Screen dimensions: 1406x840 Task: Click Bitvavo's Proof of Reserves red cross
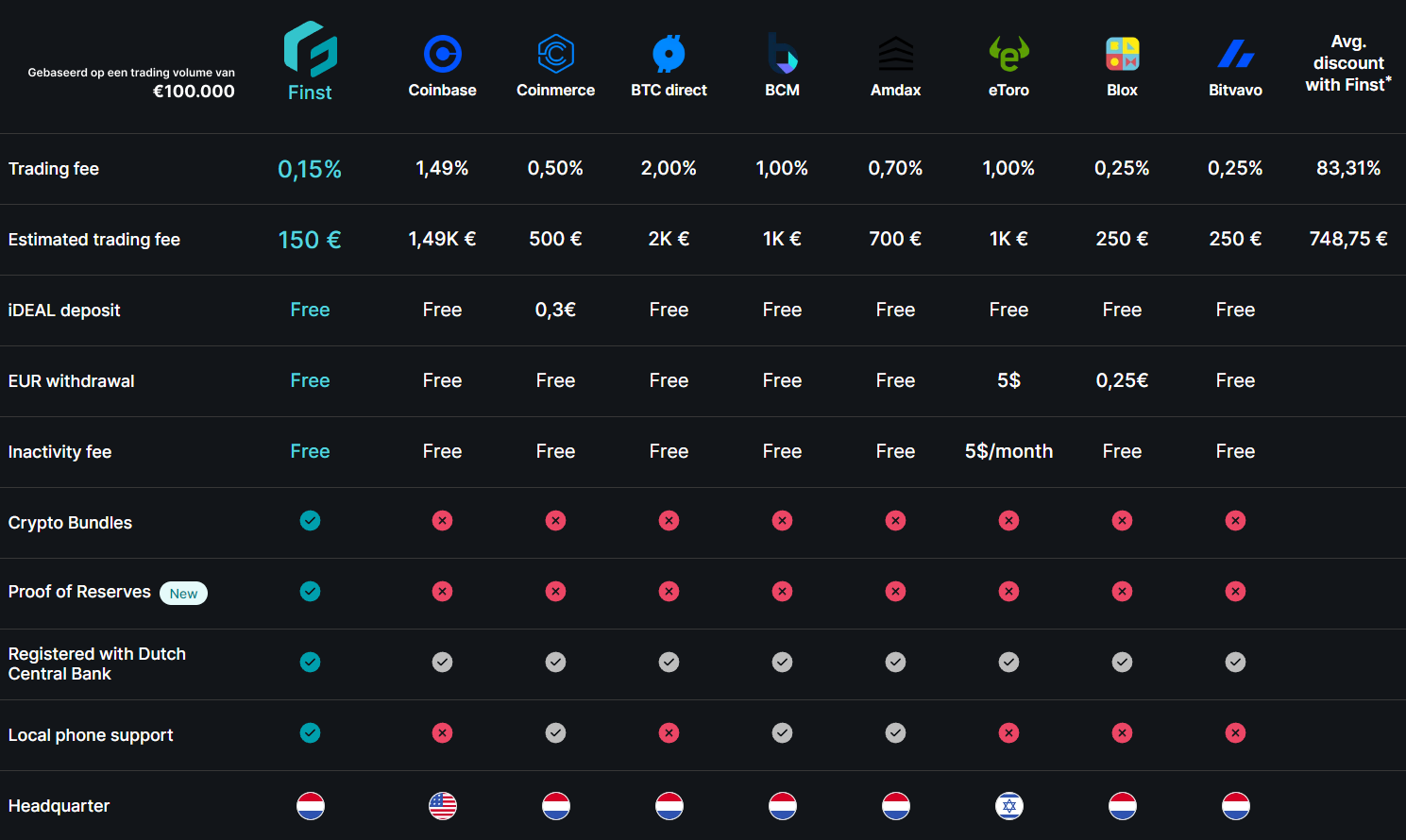tap(1235, 591)
